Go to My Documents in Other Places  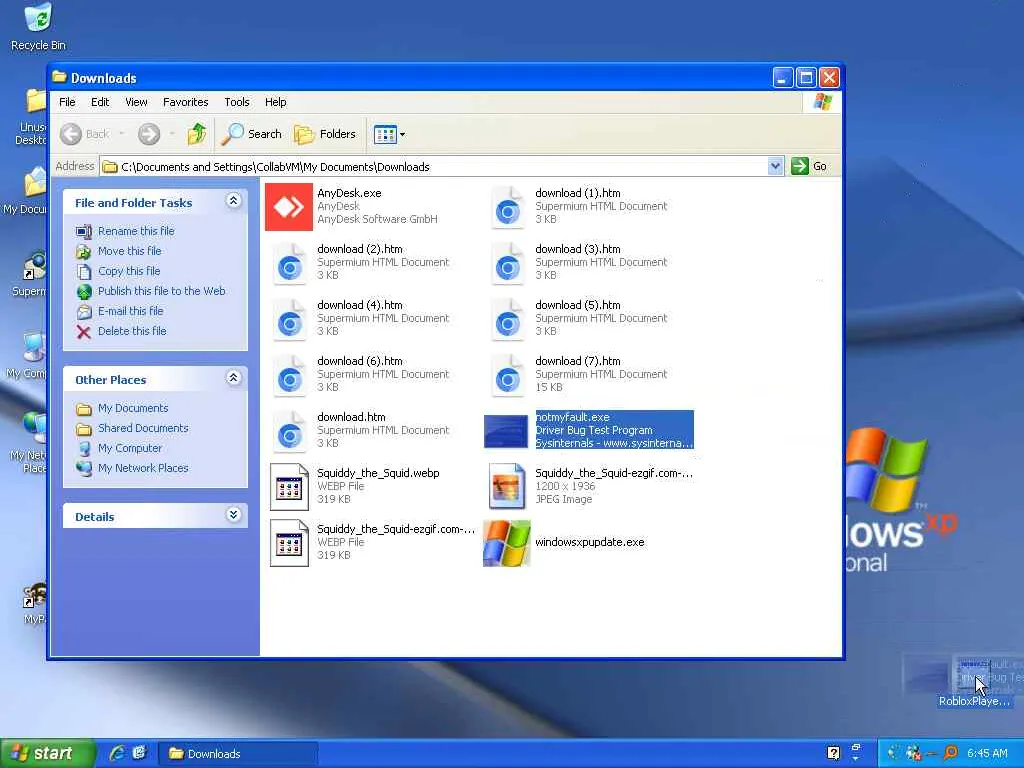point(133,408)
